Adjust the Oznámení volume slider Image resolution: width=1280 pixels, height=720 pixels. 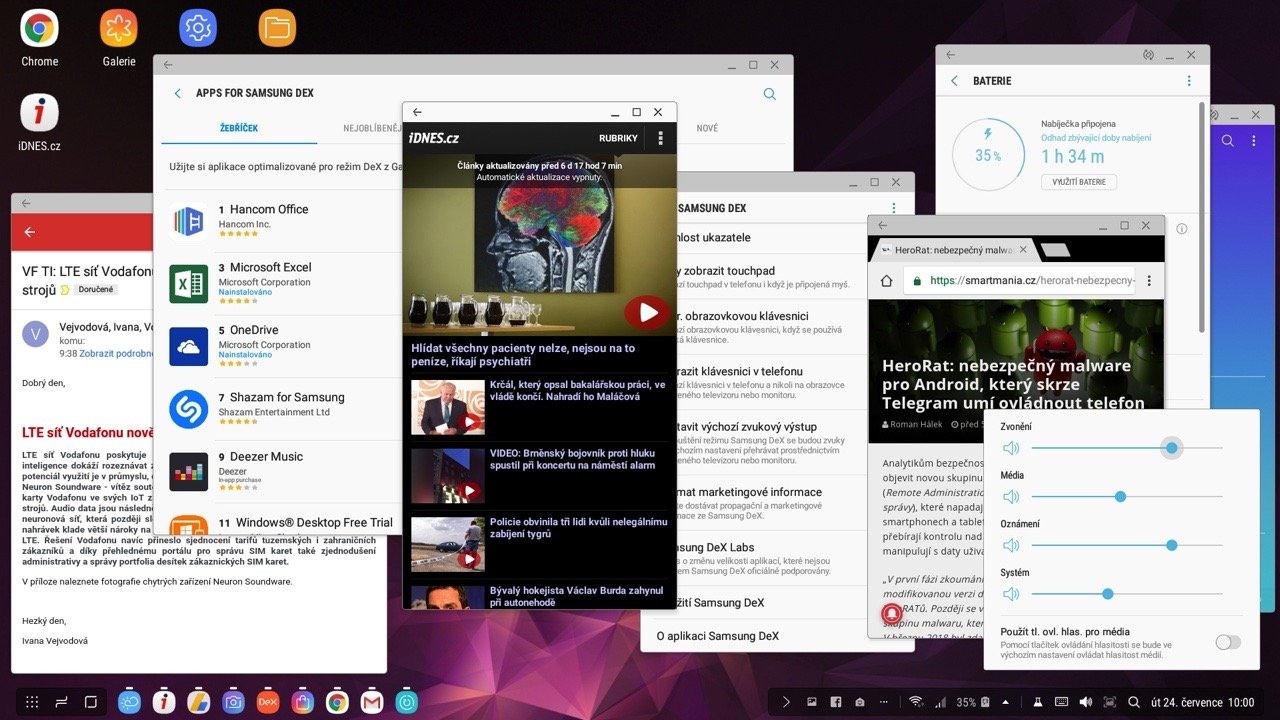pyautogui.click(x=1126, y=545)
